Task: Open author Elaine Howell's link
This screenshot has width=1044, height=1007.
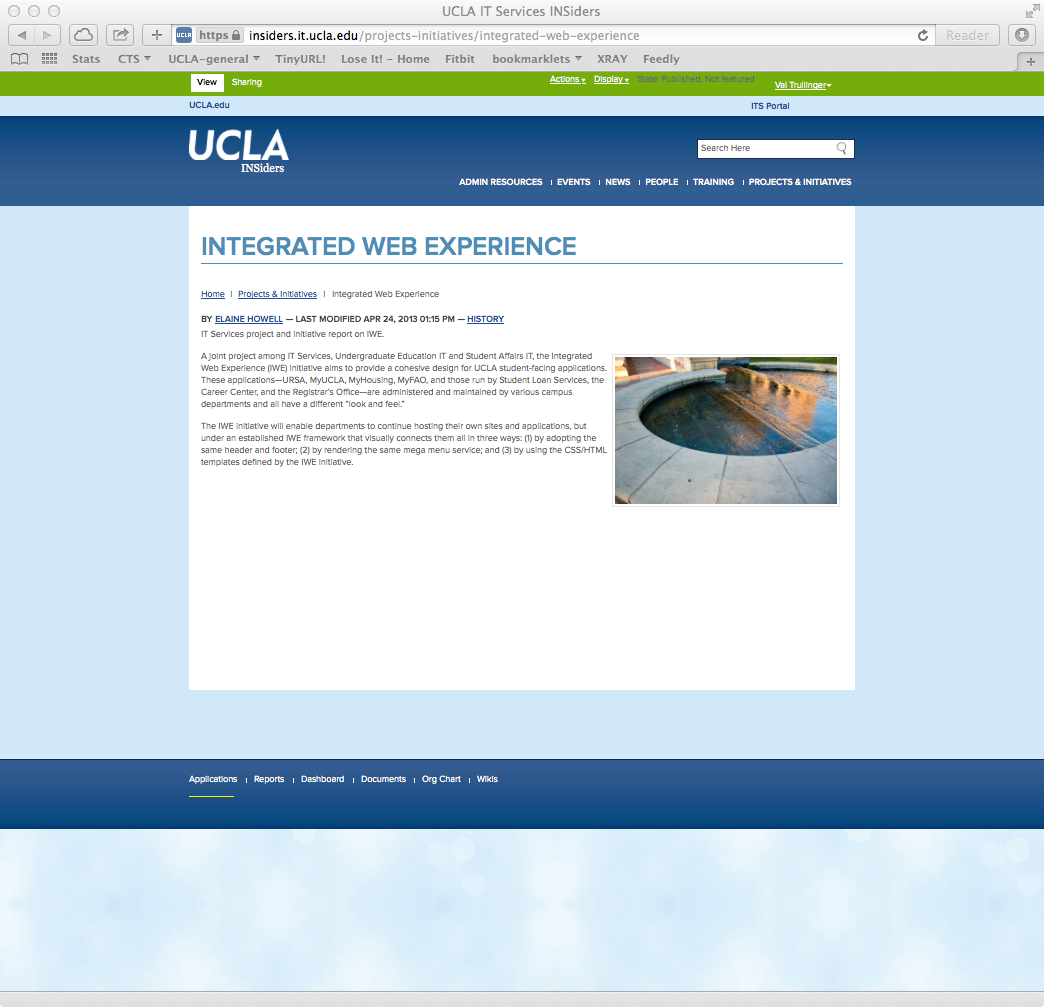Action: coord(248,319)
